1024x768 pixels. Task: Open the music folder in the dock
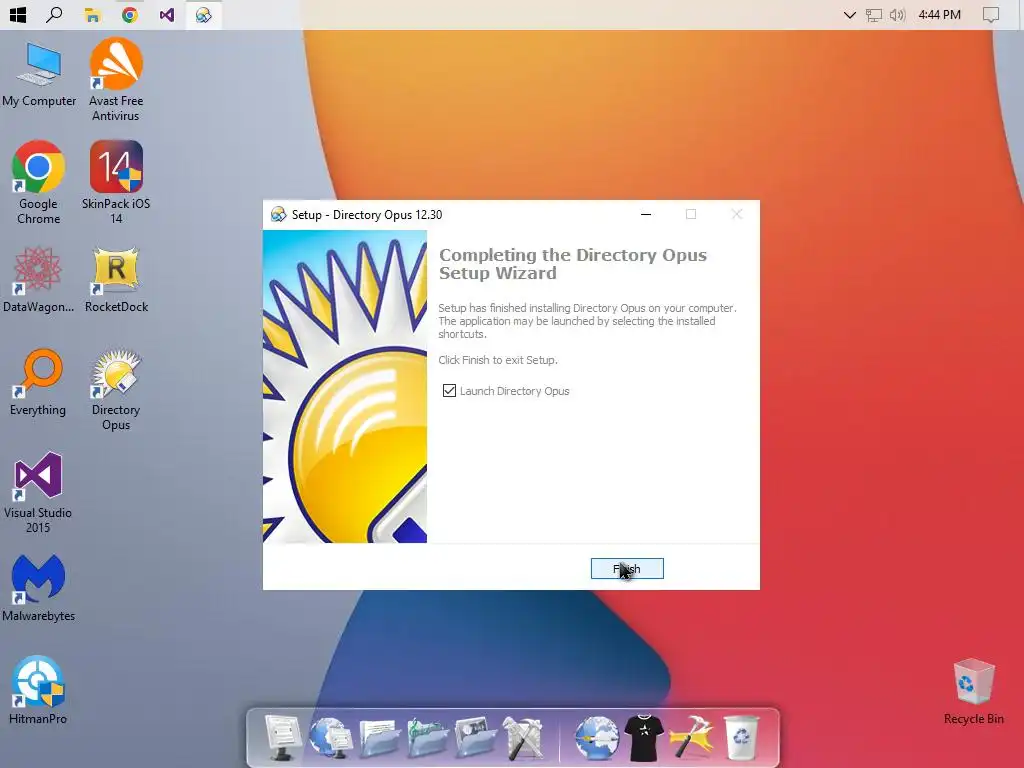tap(427, 738)
